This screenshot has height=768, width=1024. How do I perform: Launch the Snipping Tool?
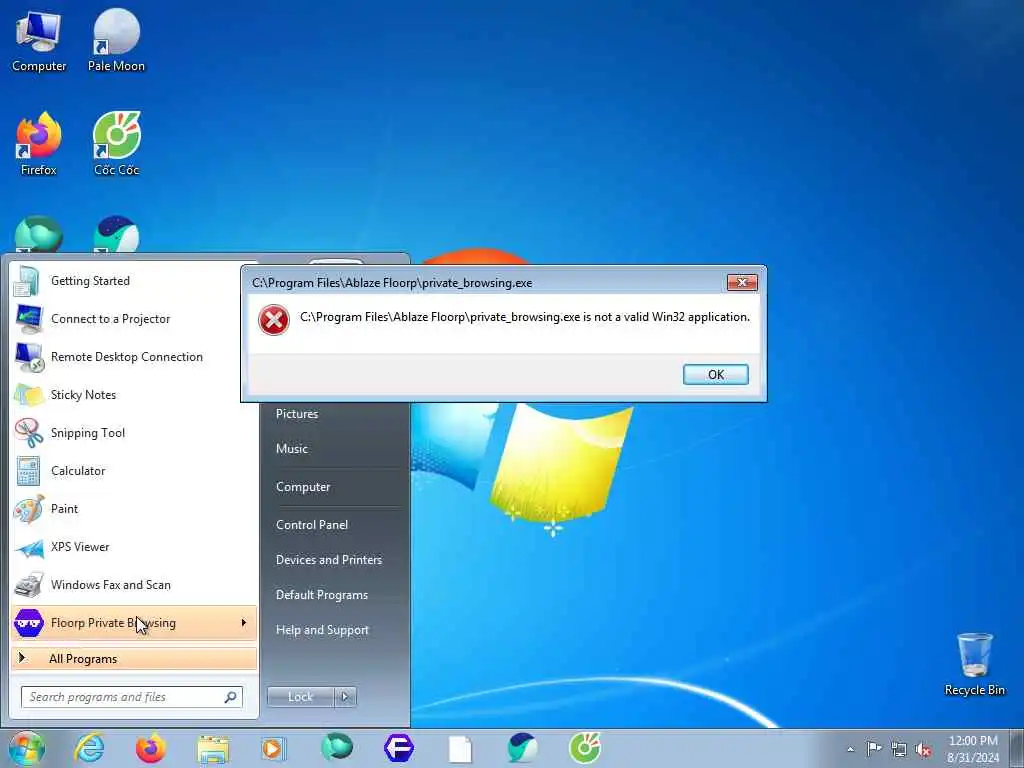[134, 432]
